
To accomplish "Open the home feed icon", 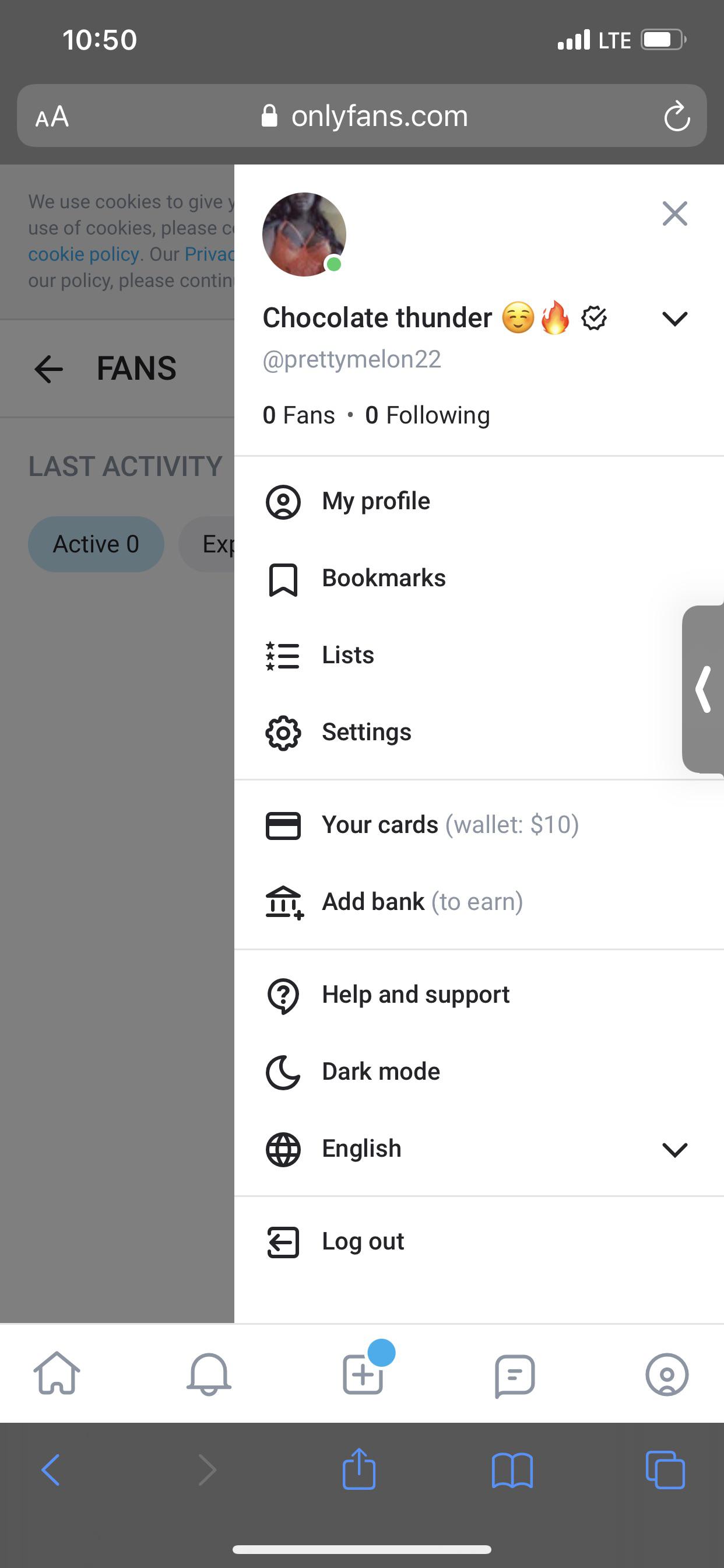I will (57, 1373).
